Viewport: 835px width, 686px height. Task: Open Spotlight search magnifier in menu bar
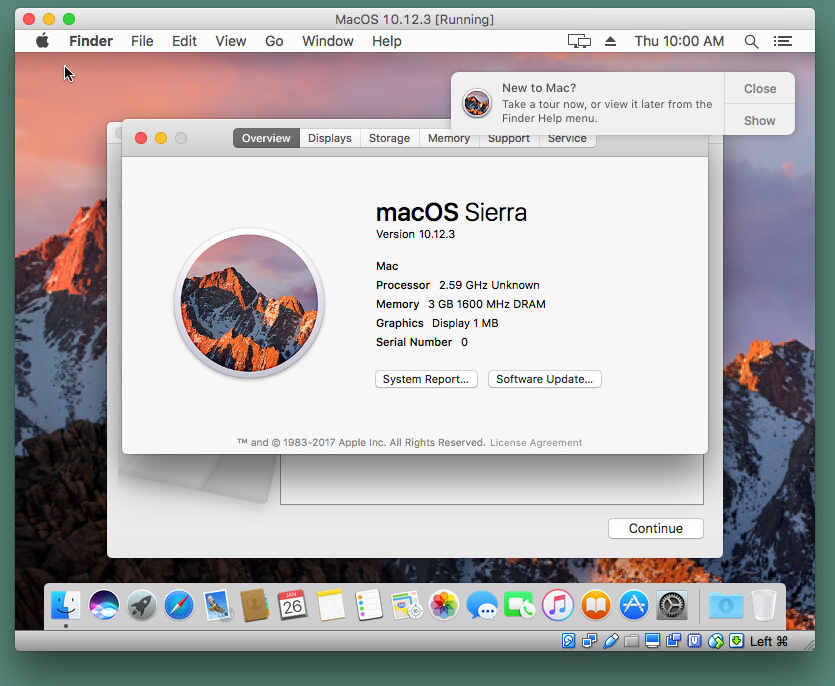pyautogui.click(x=751, y=41)
